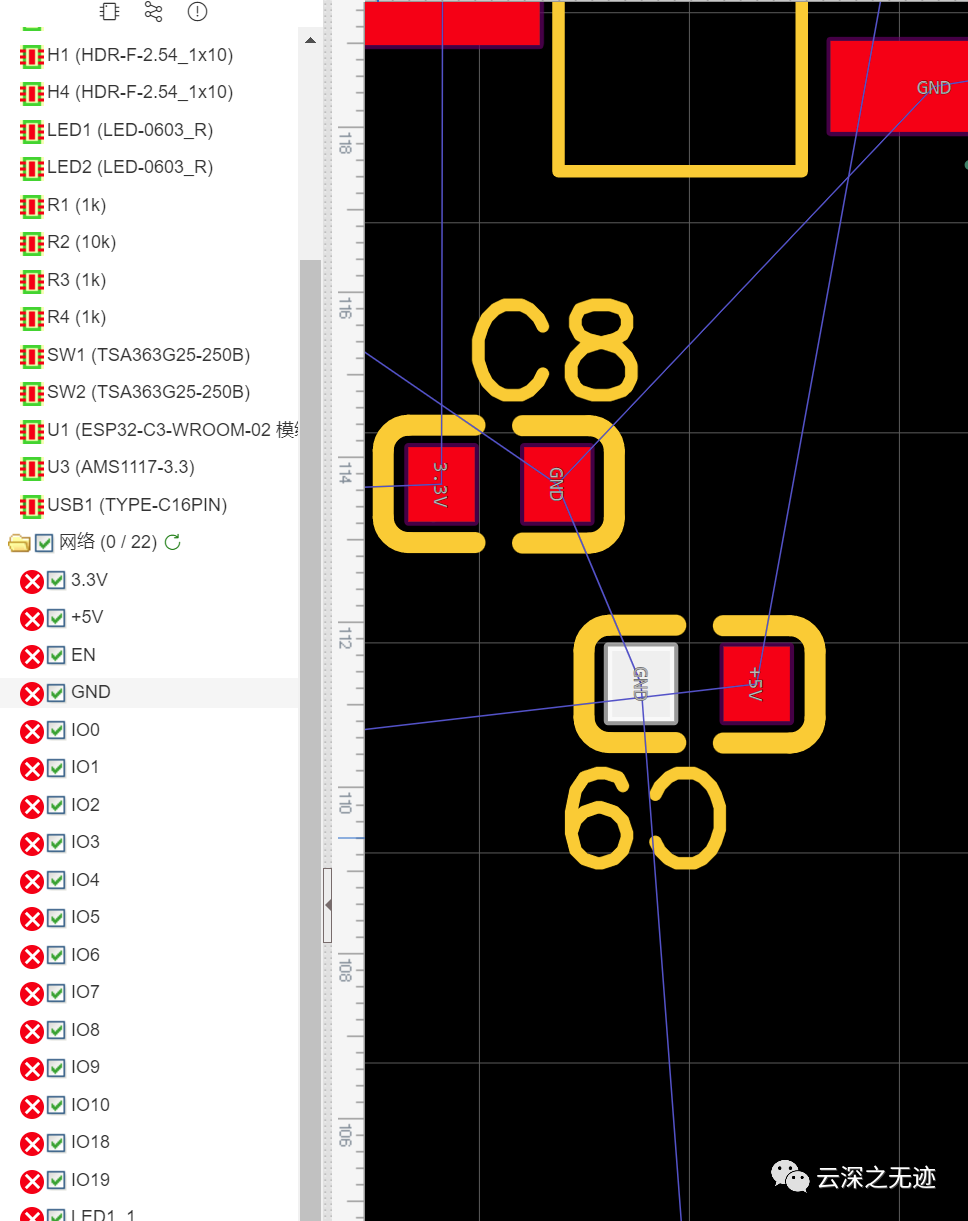This screenshot has height=1221, width=968.
Task: Toggle the checkbox for the EN net
Action: coord(56,656)
